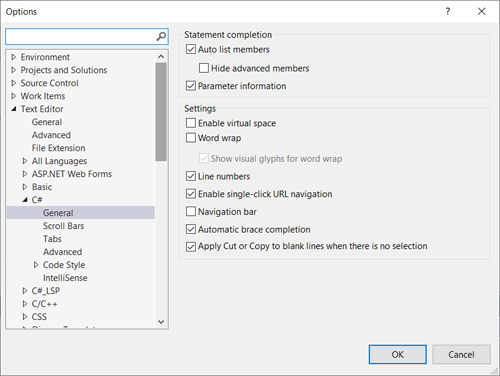The image size is (500, 376).
Task: Collapse the C# node
Action: point(25,200)
